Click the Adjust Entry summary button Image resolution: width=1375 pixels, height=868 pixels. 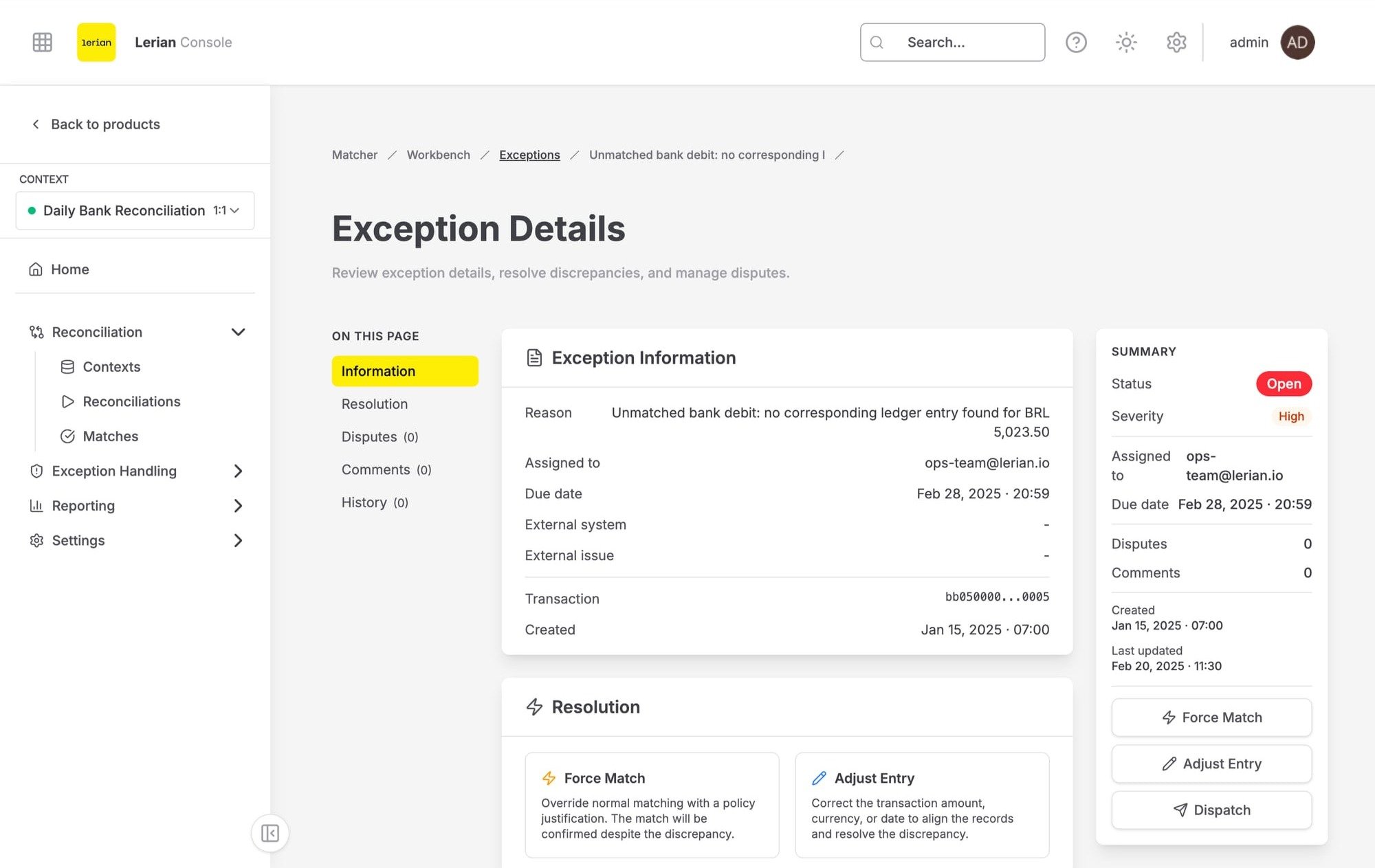[x=1211, y=764]
